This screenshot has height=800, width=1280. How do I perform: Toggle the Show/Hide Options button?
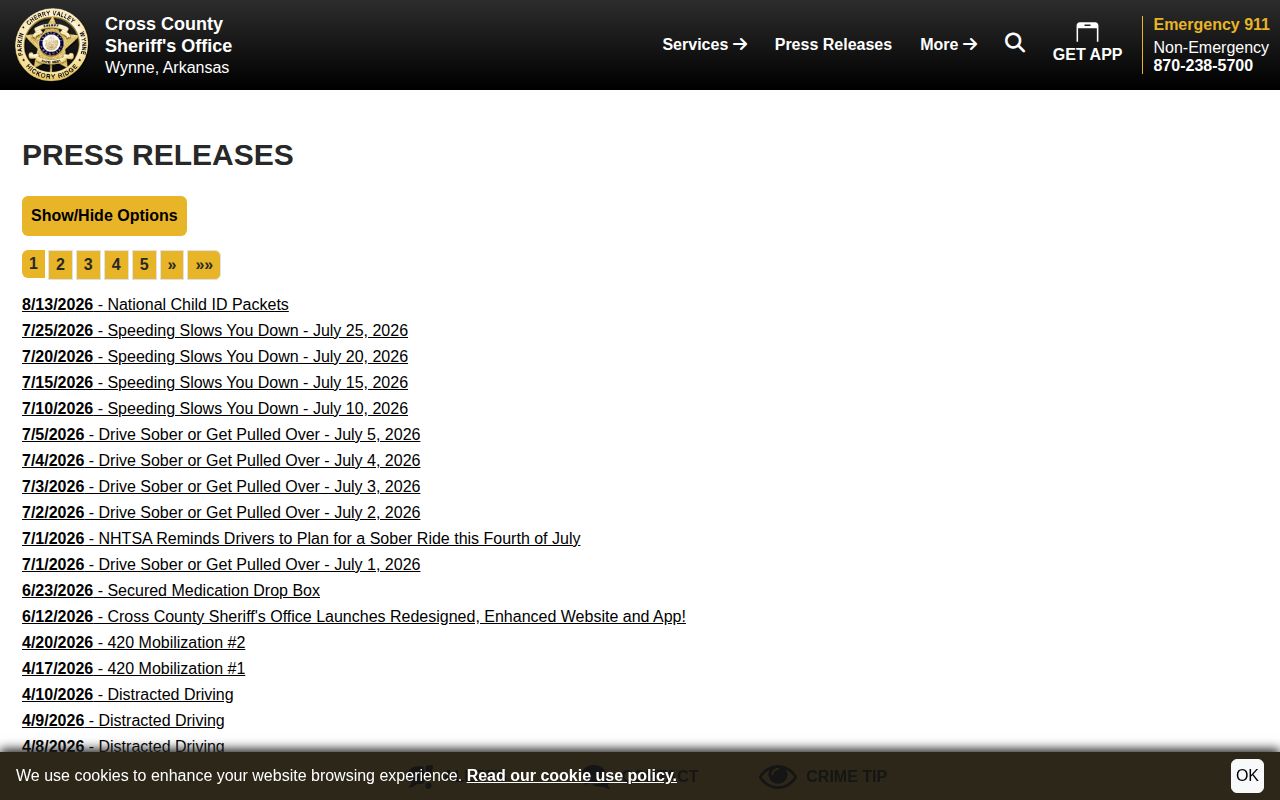[x=104, y=216]
